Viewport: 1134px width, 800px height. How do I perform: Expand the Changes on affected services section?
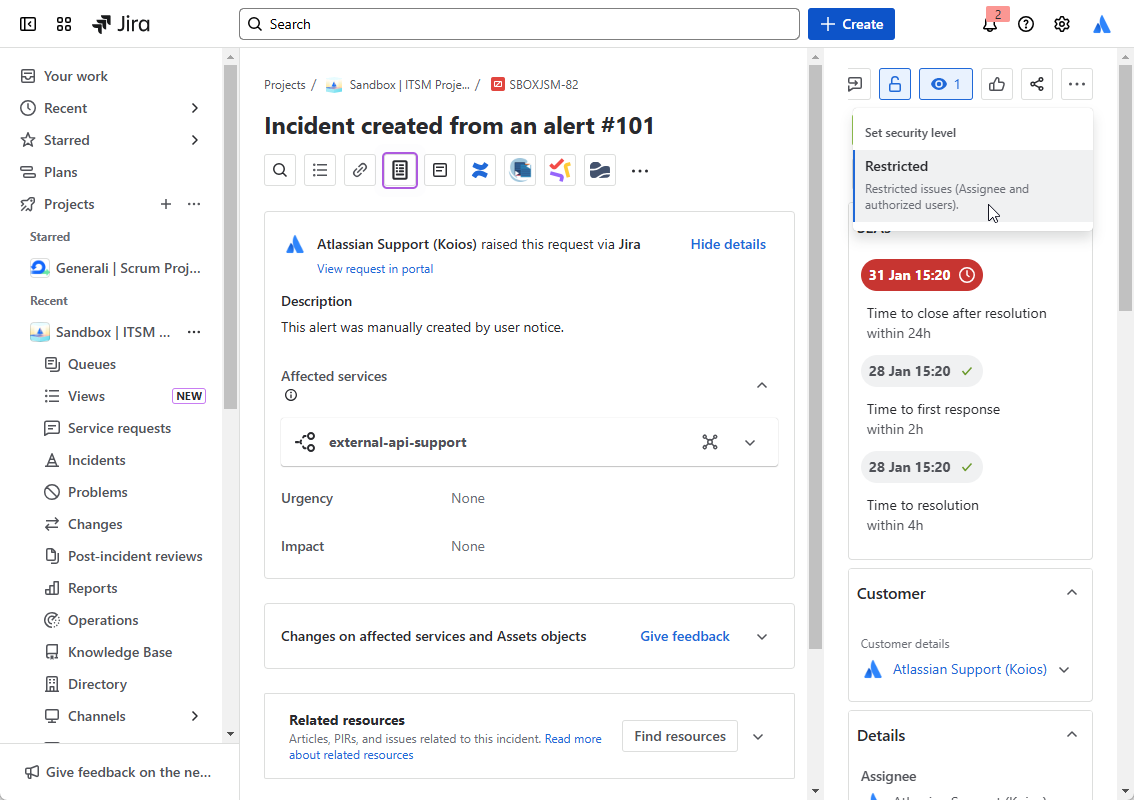(x=762, y=635)
